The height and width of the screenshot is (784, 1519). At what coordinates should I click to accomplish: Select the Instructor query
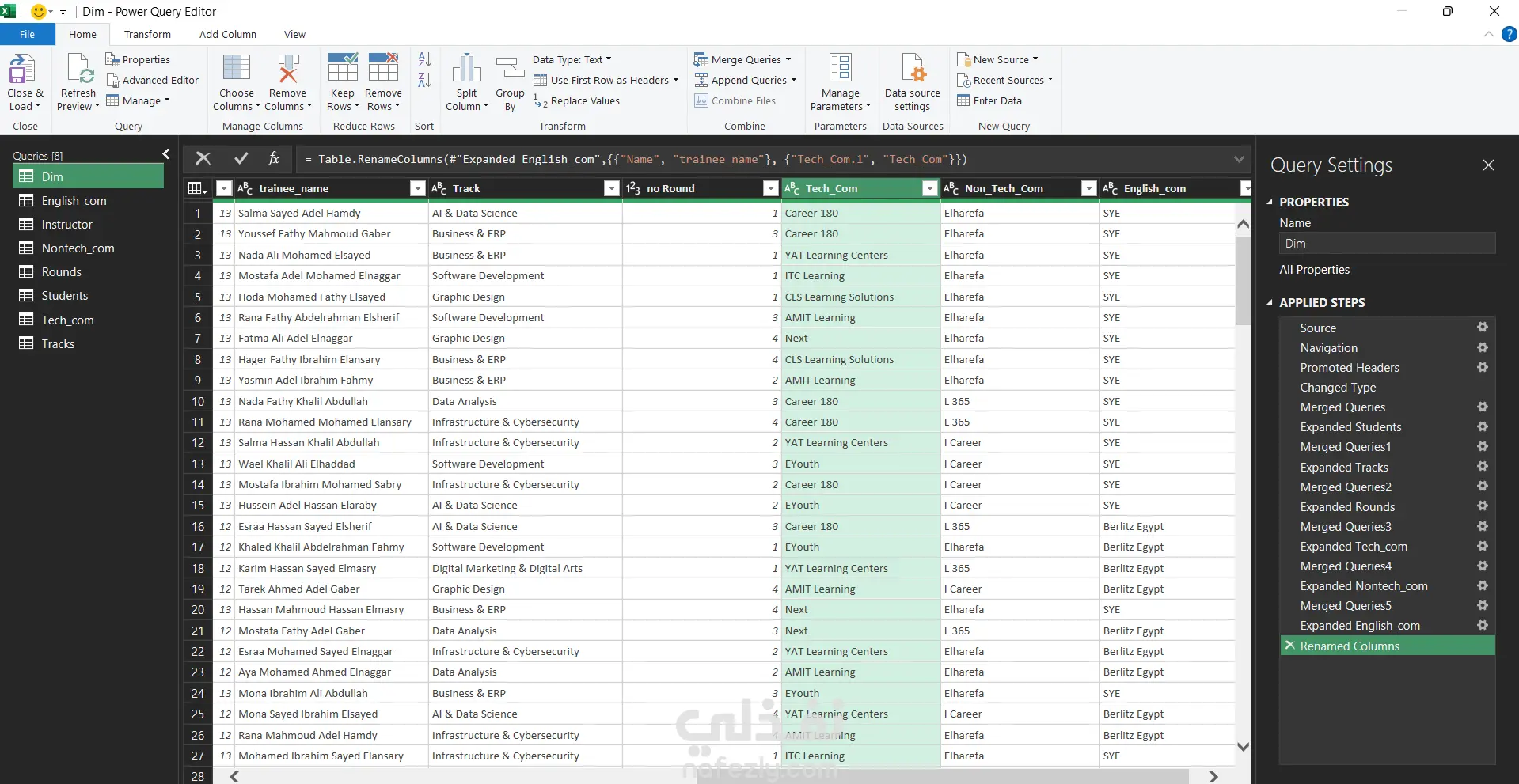click(x=89, y=225)
